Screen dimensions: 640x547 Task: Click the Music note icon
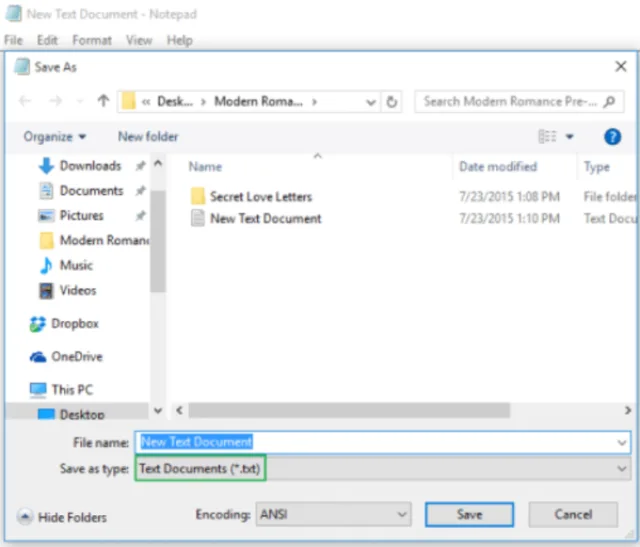tap(46, 265)
